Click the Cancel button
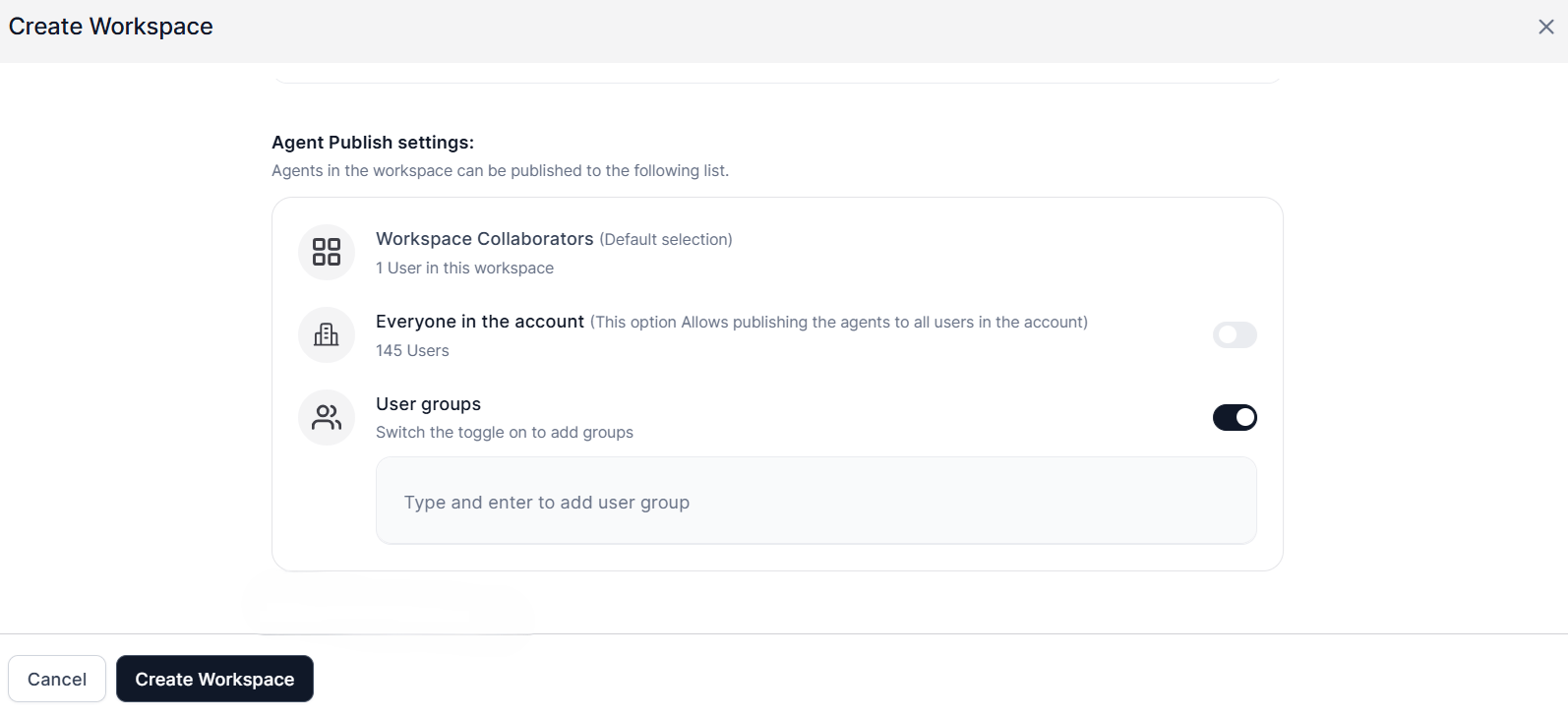Viewport: 1568px width, 717px height. 57,679
